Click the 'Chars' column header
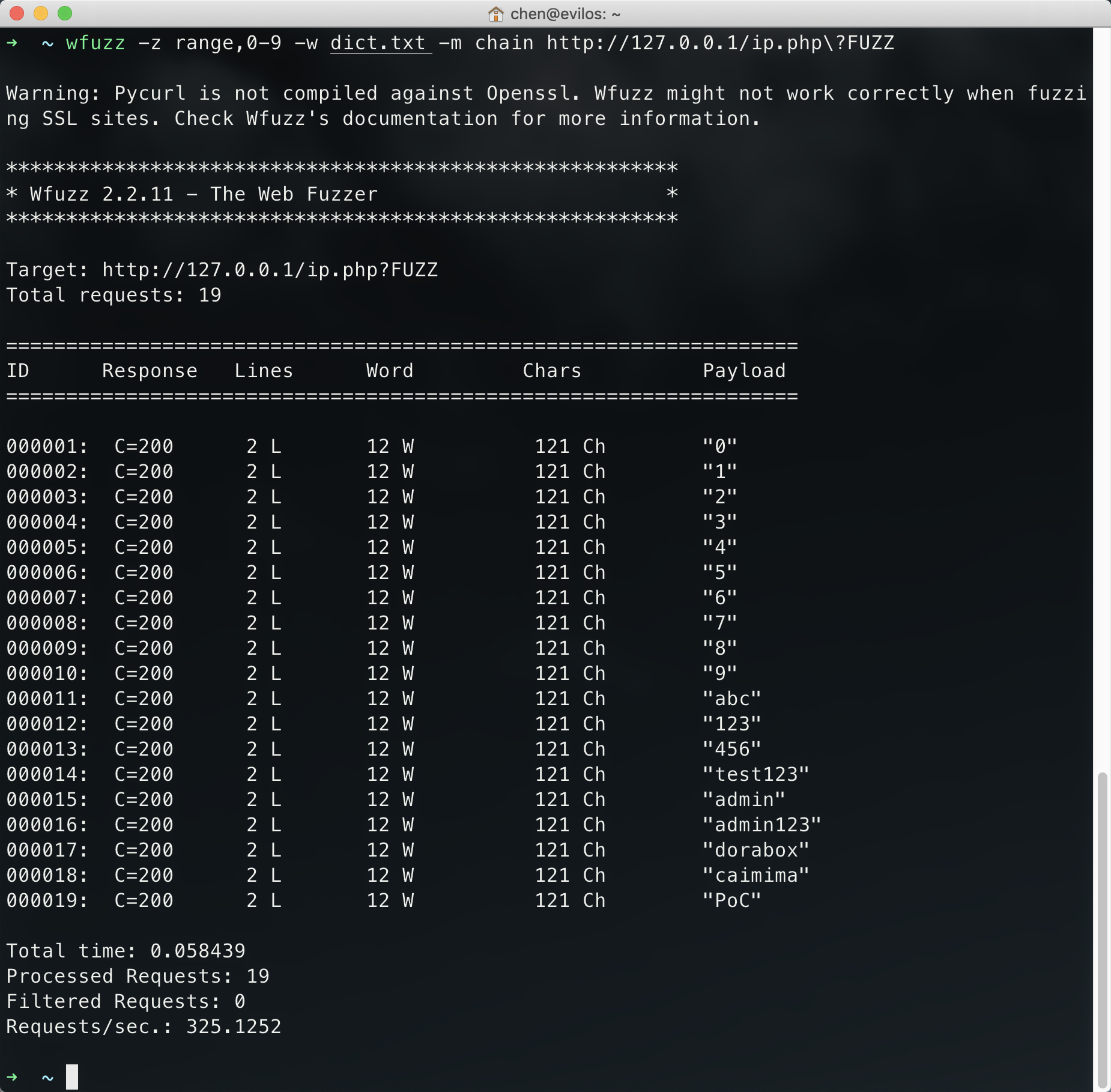The width and height of the screenshot is (1111, 1092). [x=552, y=371]
